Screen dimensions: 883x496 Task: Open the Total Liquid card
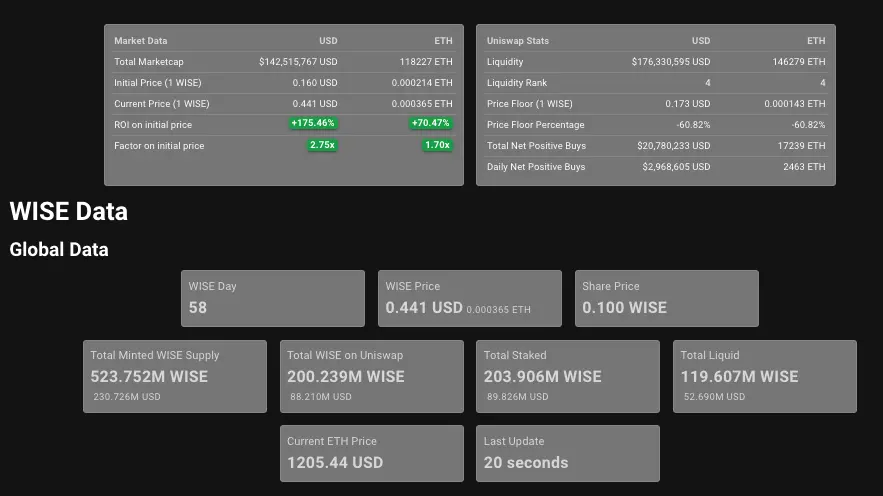[765, 376]
